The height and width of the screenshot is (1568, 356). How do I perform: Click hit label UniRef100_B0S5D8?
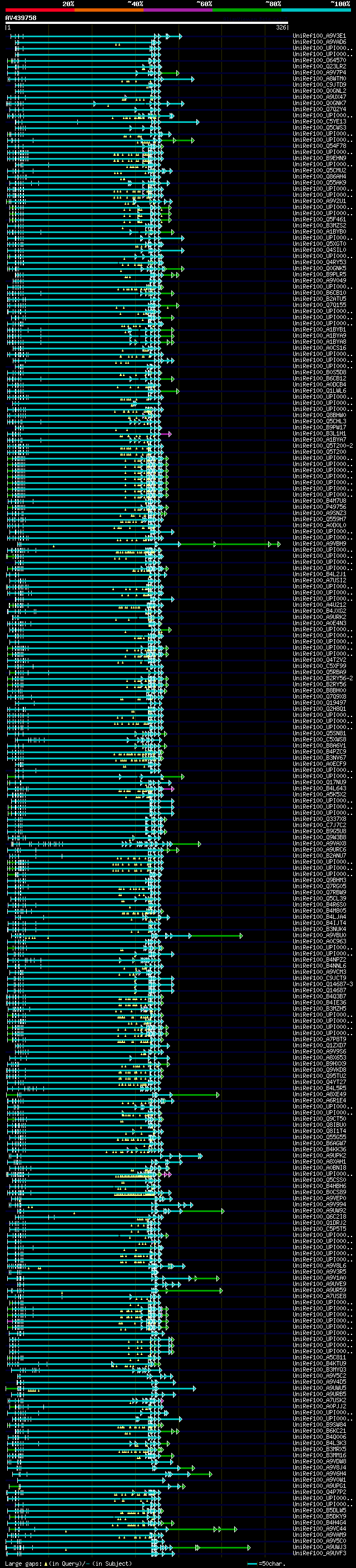319,373
